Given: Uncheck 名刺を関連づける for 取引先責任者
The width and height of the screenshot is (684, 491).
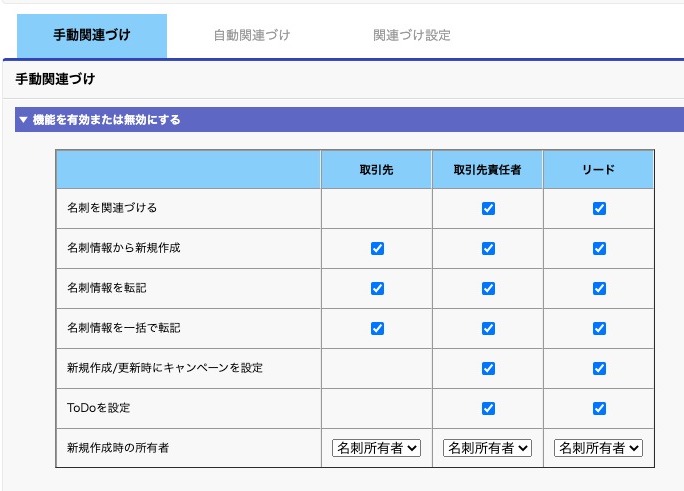Looking at the screenshot, I should 488,208.
